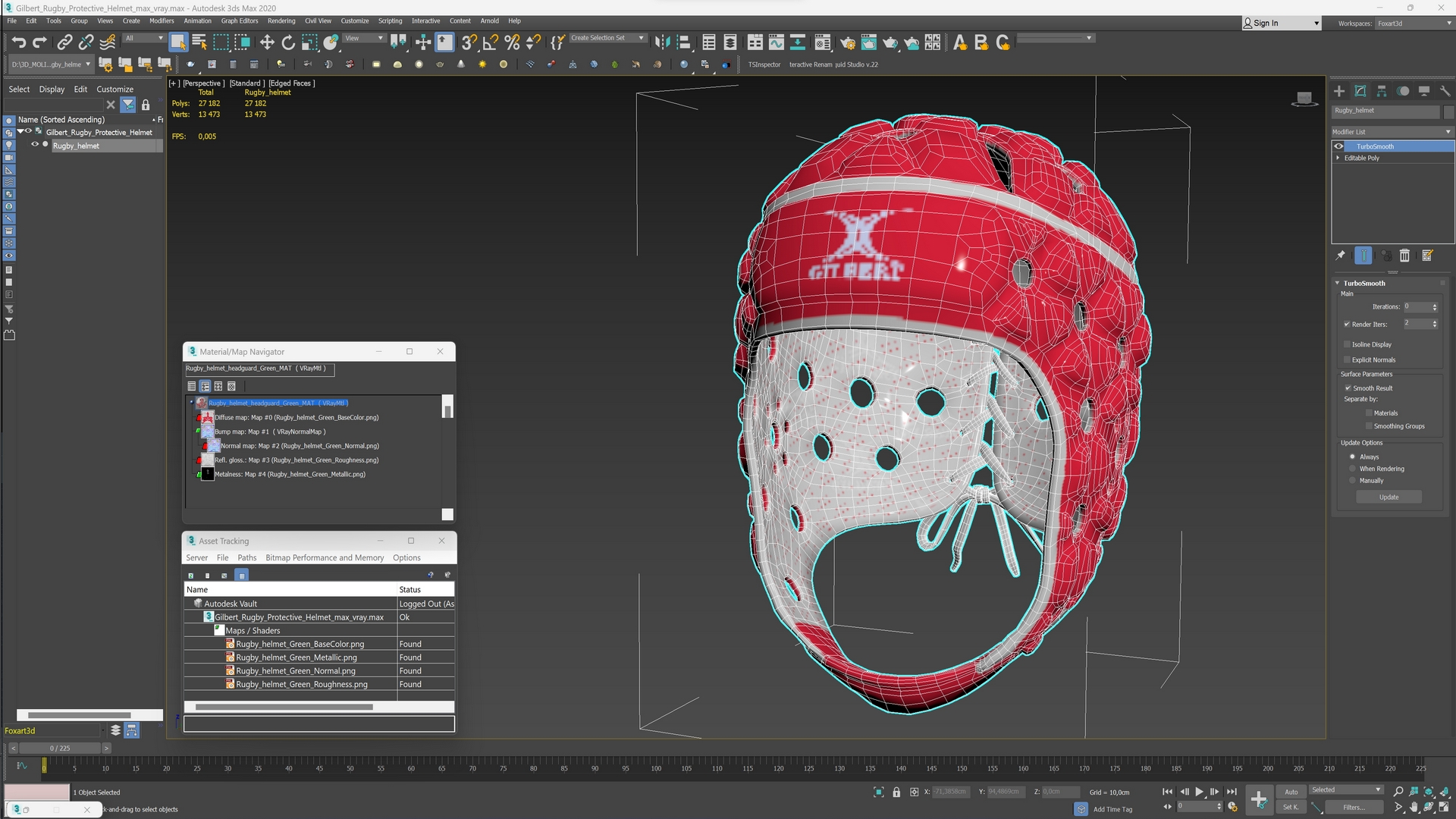The width and height of the screenshot is (1456, 819).
Task: Enable the Isoline Display checkbox
Action: click(x=1348, y=344)
